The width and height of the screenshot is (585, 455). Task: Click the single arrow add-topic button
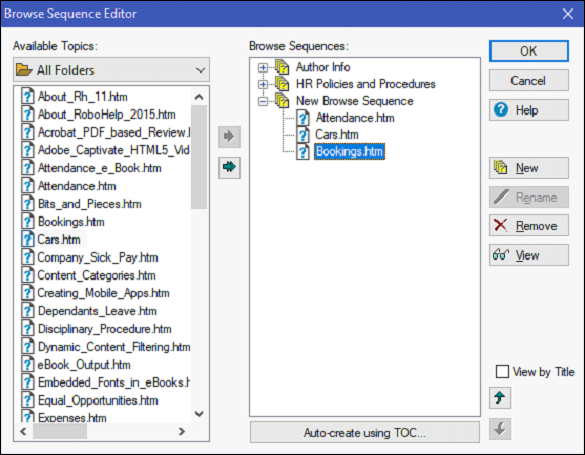tap(229, 136)
